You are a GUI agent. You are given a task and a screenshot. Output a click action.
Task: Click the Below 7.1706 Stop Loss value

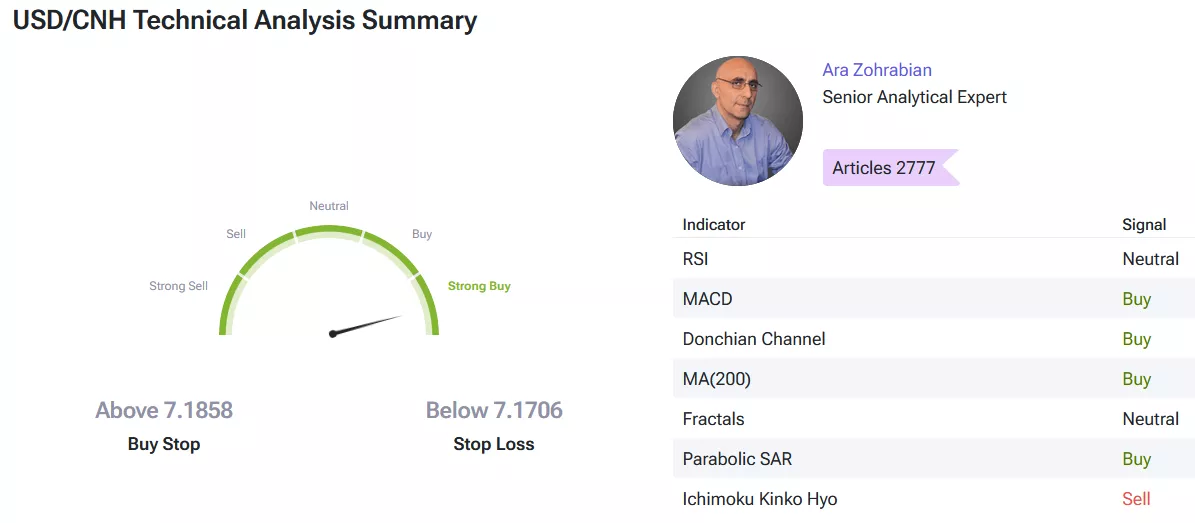(x=494, y=411)
